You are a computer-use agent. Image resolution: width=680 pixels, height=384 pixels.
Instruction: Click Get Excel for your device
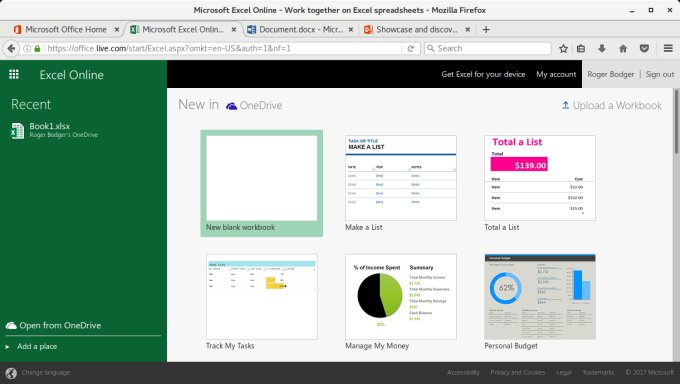point(483,74)
